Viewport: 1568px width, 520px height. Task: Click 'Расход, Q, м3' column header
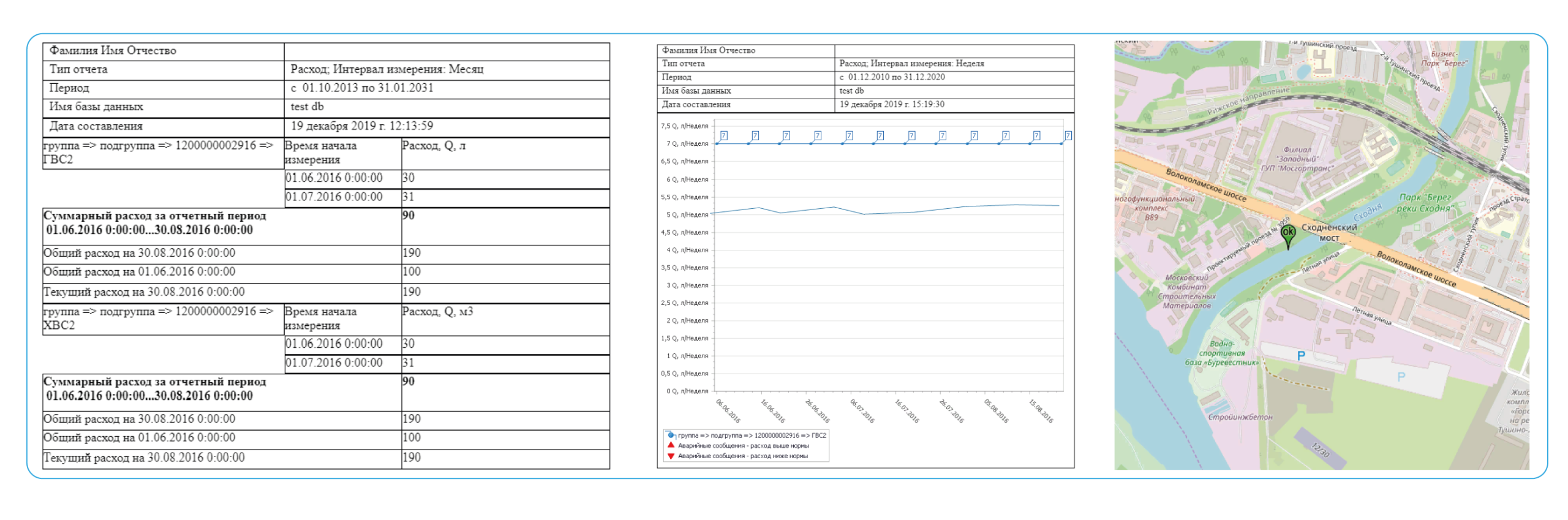pos(437,312)
